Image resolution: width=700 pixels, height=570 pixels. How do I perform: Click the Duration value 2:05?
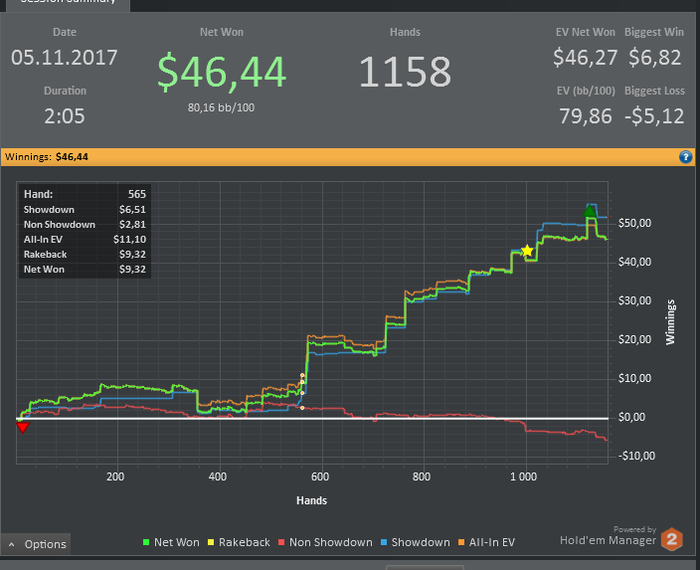[64, 116]
